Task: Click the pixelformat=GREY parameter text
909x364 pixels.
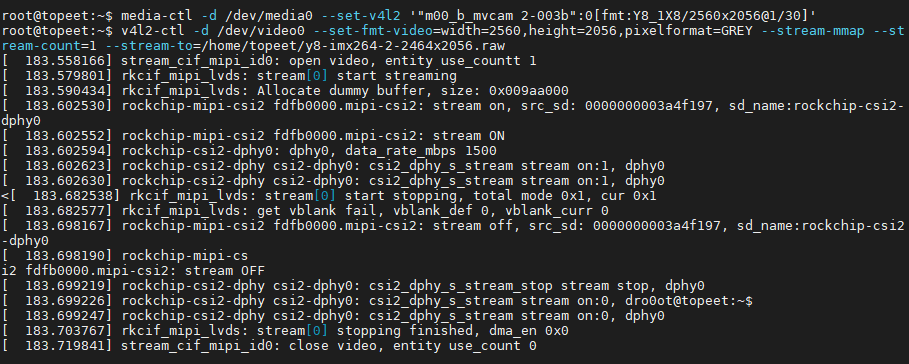Action: click(x=688, y=31)
